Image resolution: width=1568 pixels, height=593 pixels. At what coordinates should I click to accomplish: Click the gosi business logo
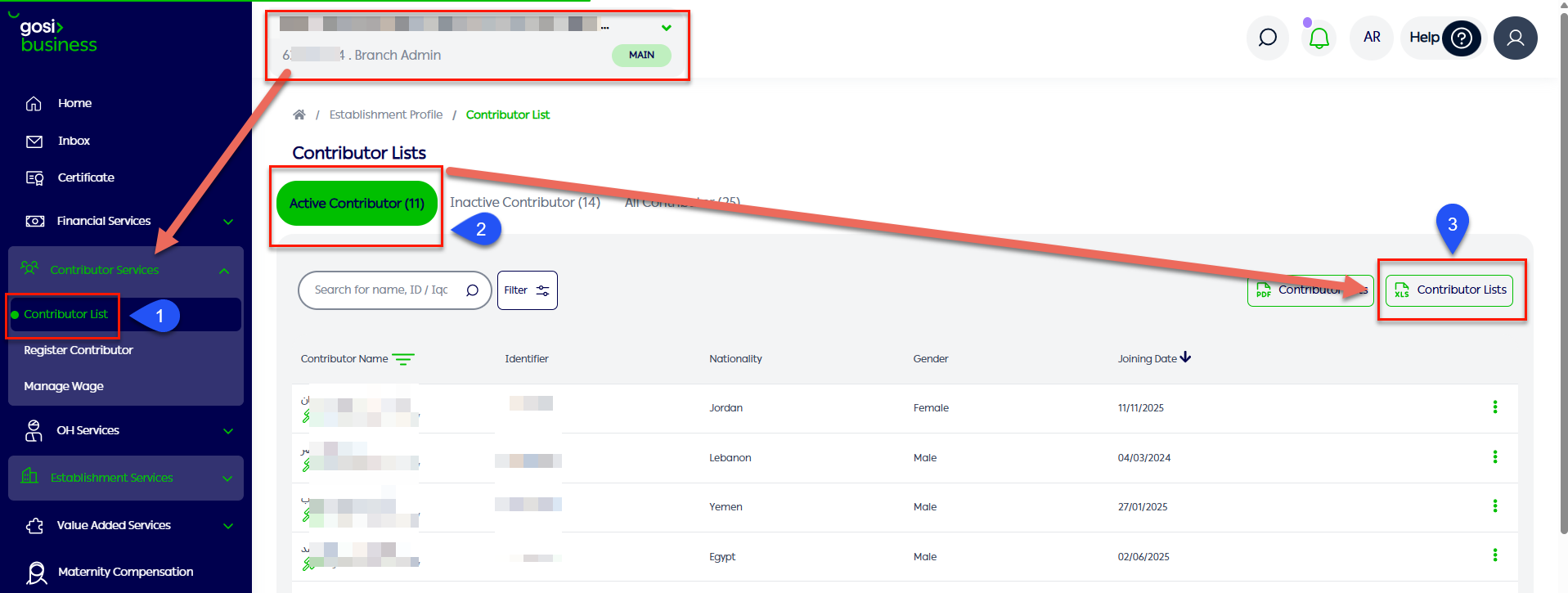[57, 37]
